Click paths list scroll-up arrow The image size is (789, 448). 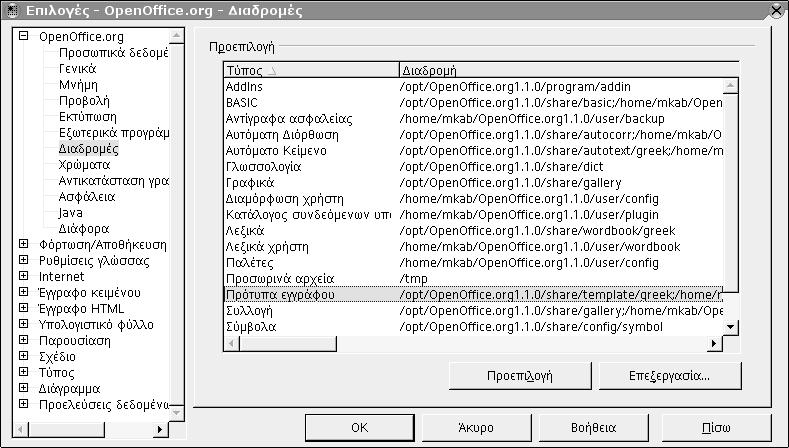click(730, 86)
